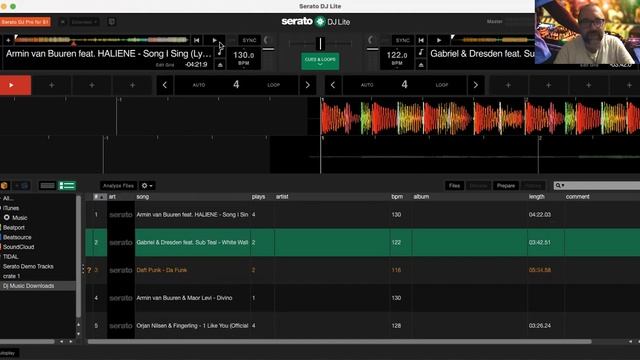Viewport: 640px width, 360px height.
Task: Halve the left deck auto loop length
Action: coord(165,85)
